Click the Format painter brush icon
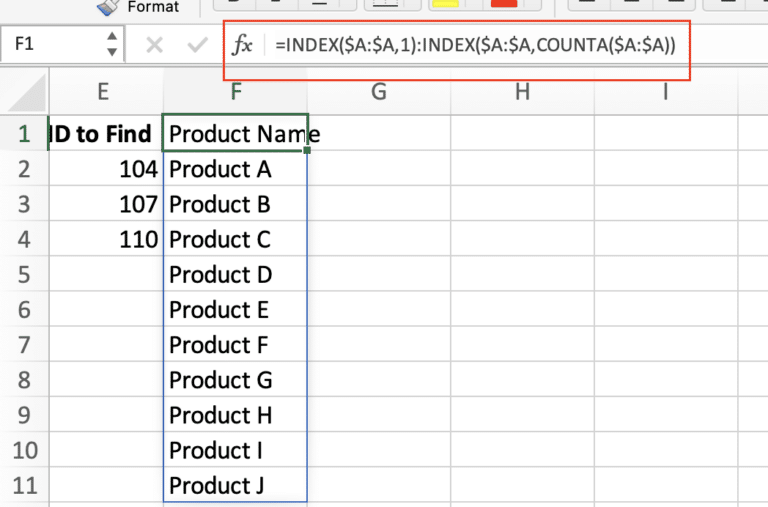768x507 pixels. coord(107,6)
